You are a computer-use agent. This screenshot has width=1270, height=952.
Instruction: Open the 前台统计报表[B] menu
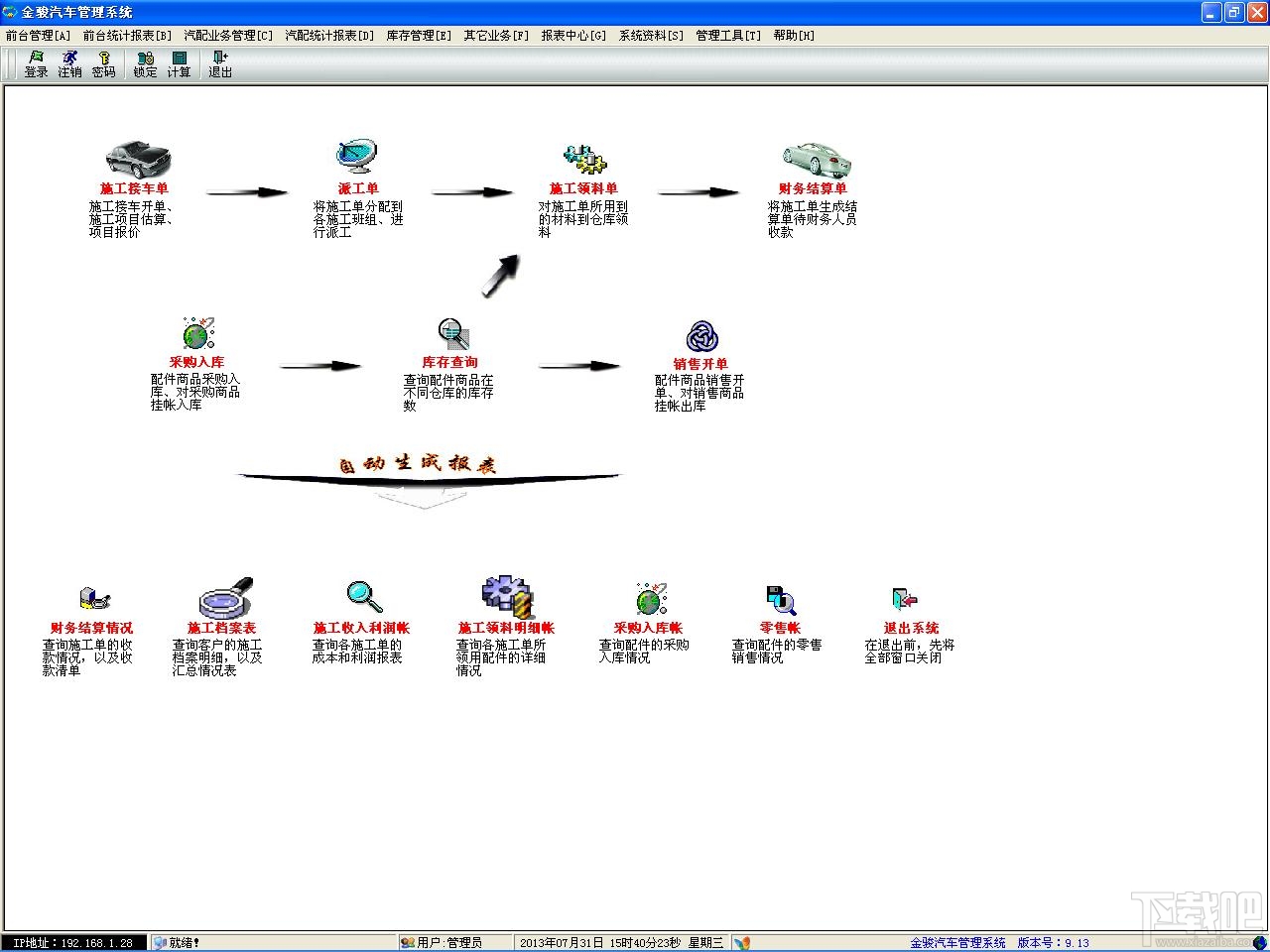pos(128,35)
